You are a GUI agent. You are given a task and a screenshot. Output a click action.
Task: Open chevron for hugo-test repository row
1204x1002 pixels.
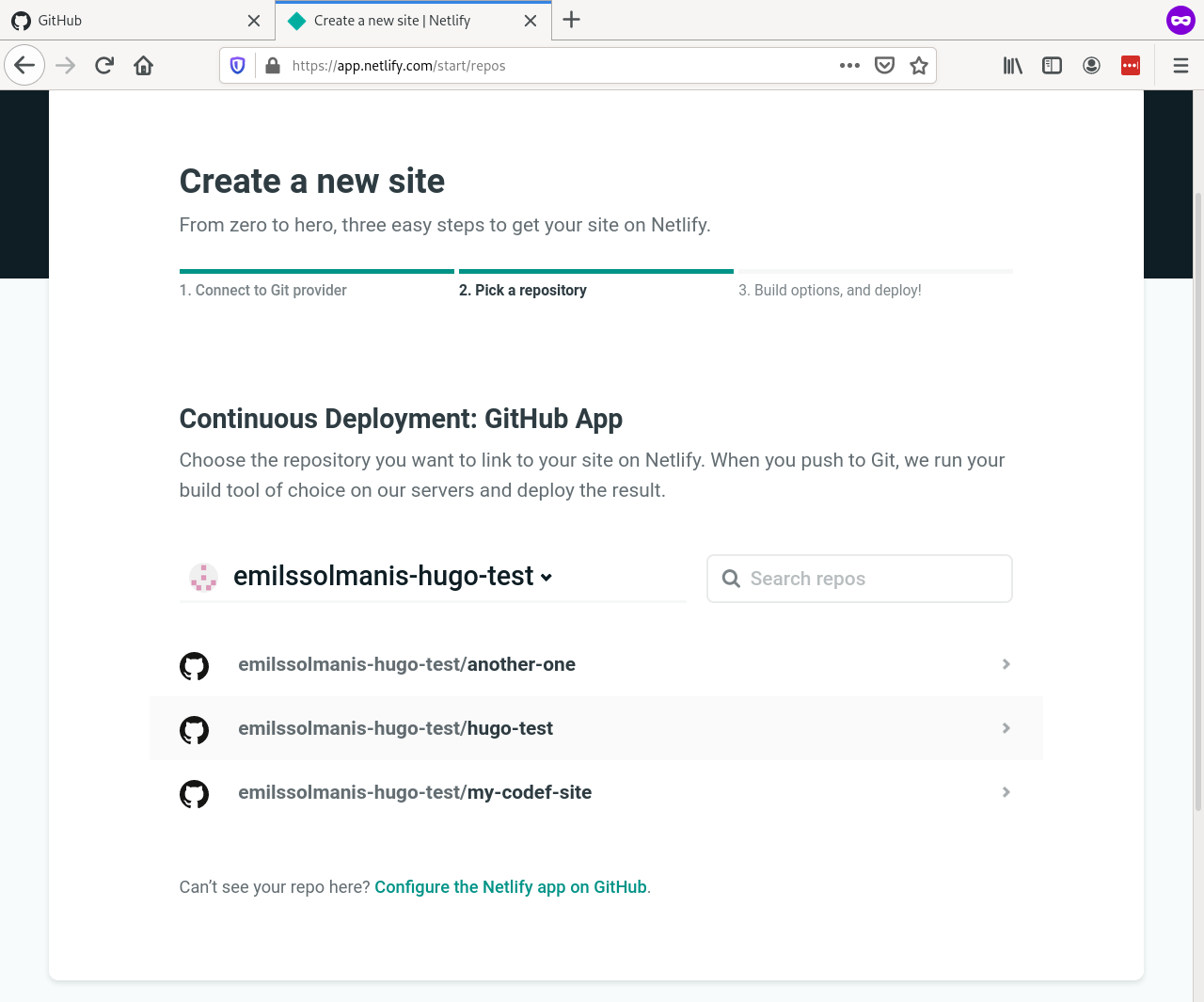point(1006,728)
